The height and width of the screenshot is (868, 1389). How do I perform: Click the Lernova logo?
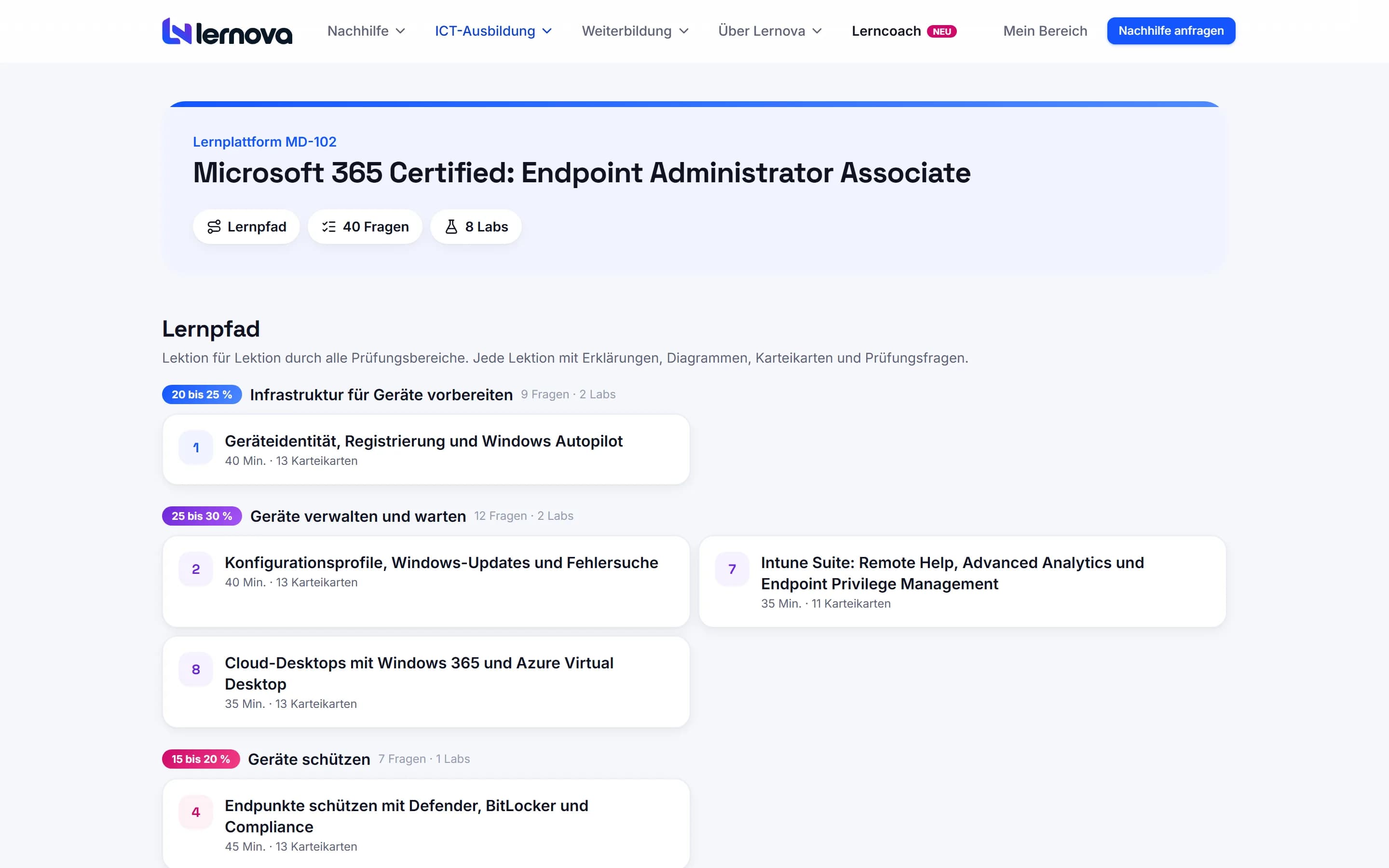tap(227, 31)
